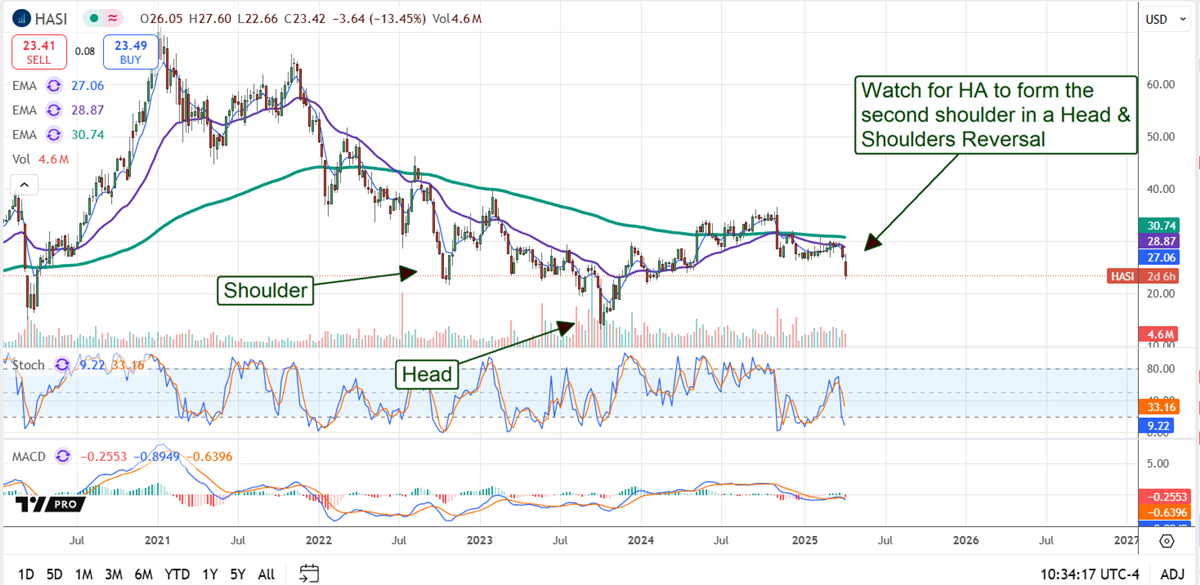Switch to the YTD time range

[x=178, y=574]
